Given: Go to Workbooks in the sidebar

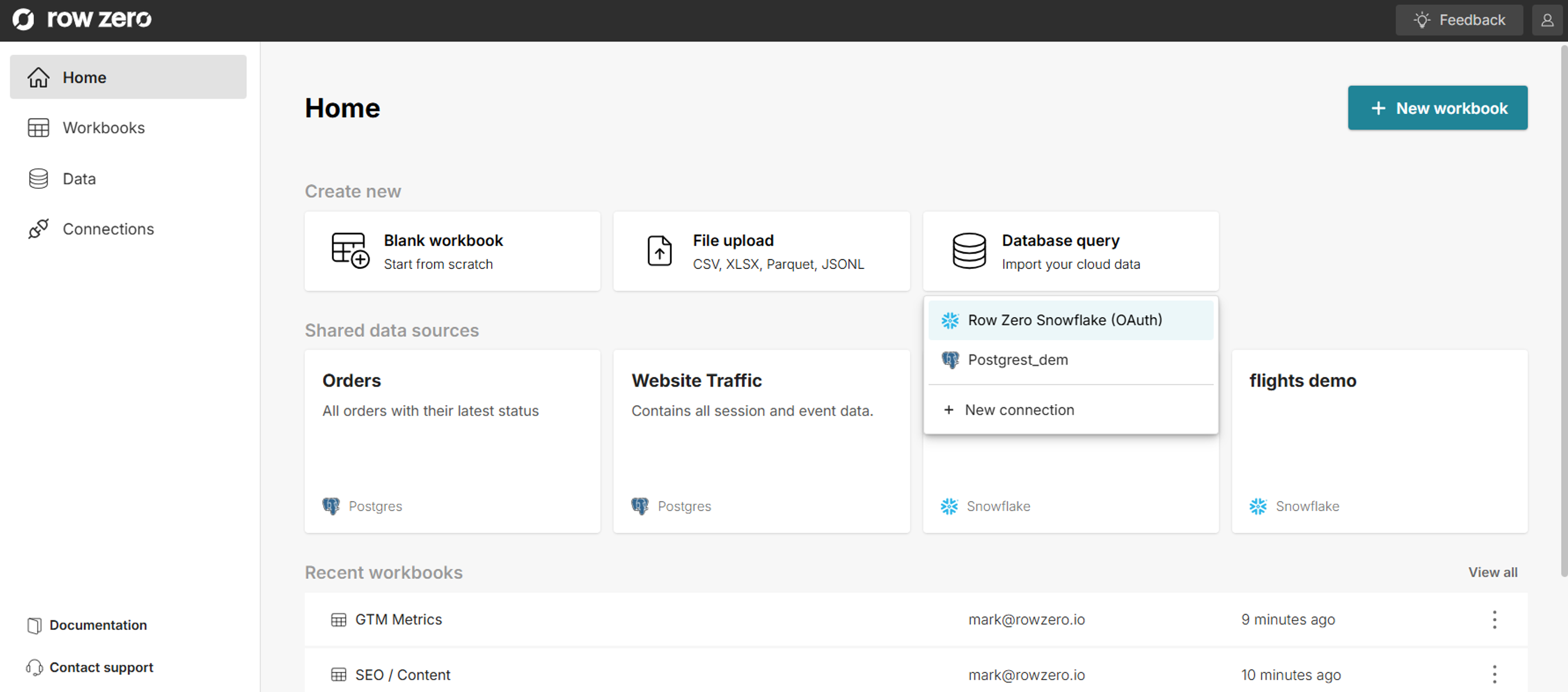Looking at the screenshot, I should [x=104, y=128].
